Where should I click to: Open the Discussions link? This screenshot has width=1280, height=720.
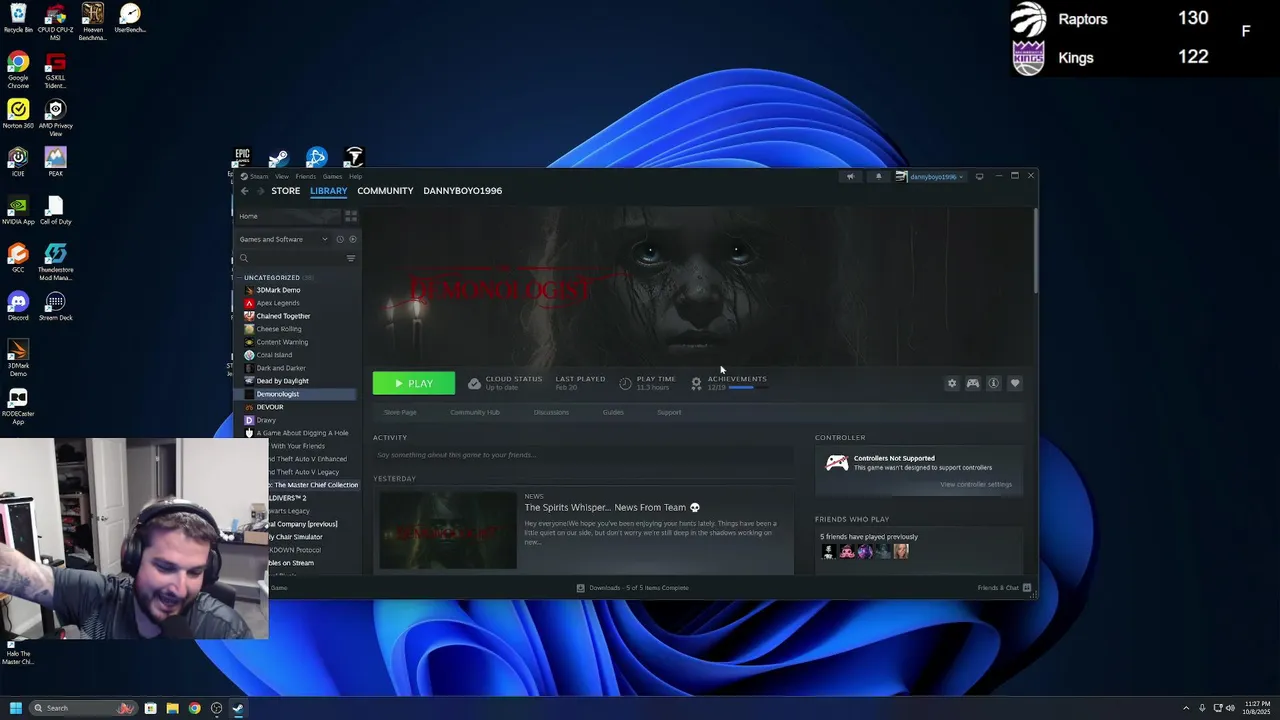coord(551,412)
